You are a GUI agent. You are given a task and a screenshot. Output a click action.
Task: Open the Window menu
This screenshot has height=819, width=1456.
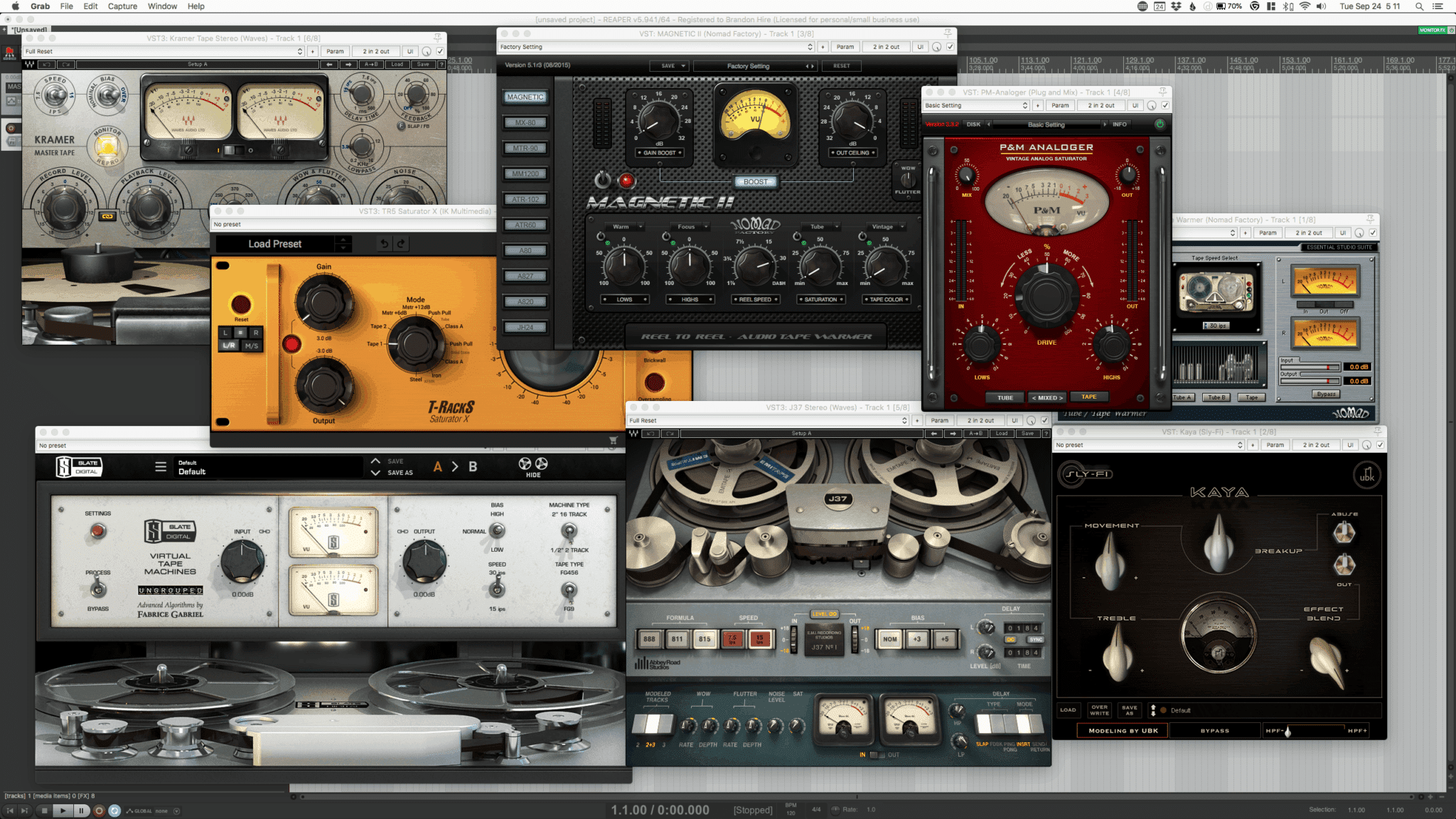click(162, 6)
